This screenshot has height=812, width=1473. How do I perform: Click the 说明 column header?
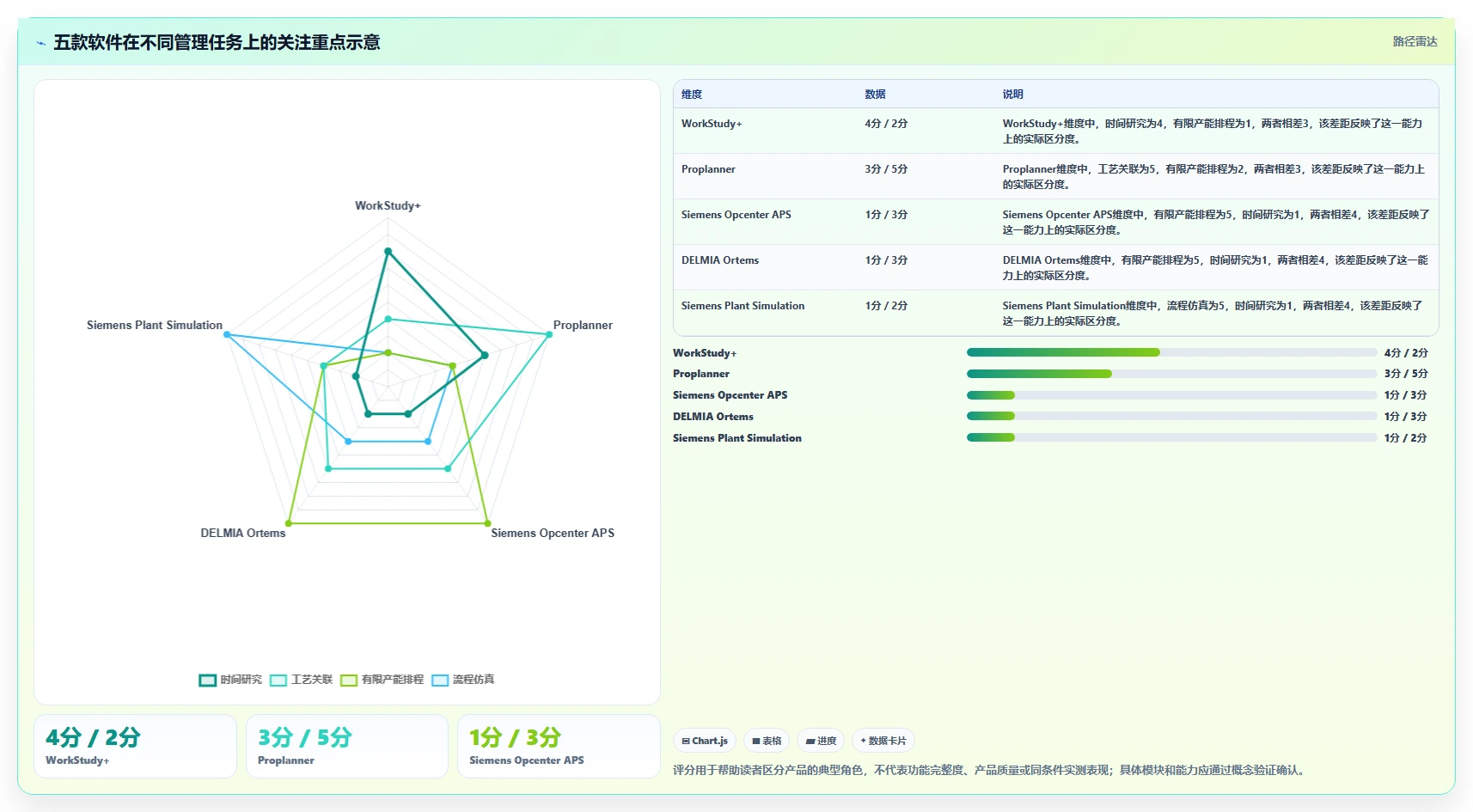[x=1012, y=95]
